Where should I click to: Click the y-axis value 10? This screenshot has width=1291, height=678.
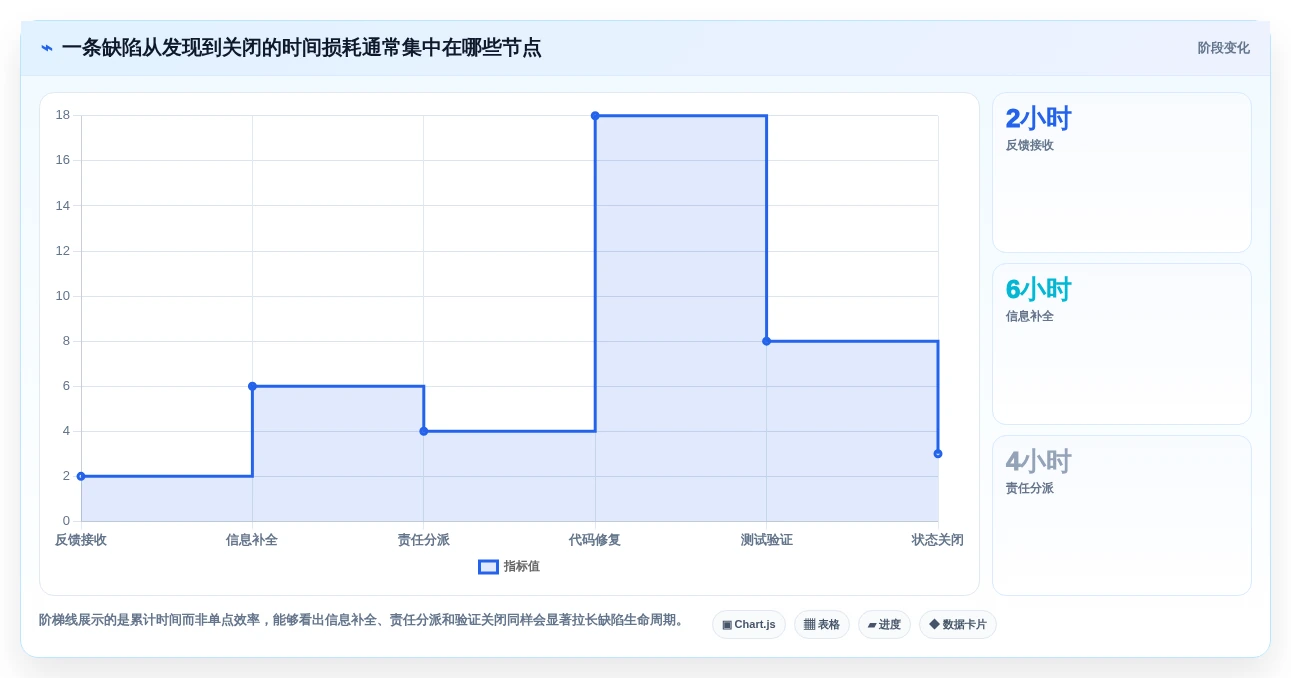point(63,296)
